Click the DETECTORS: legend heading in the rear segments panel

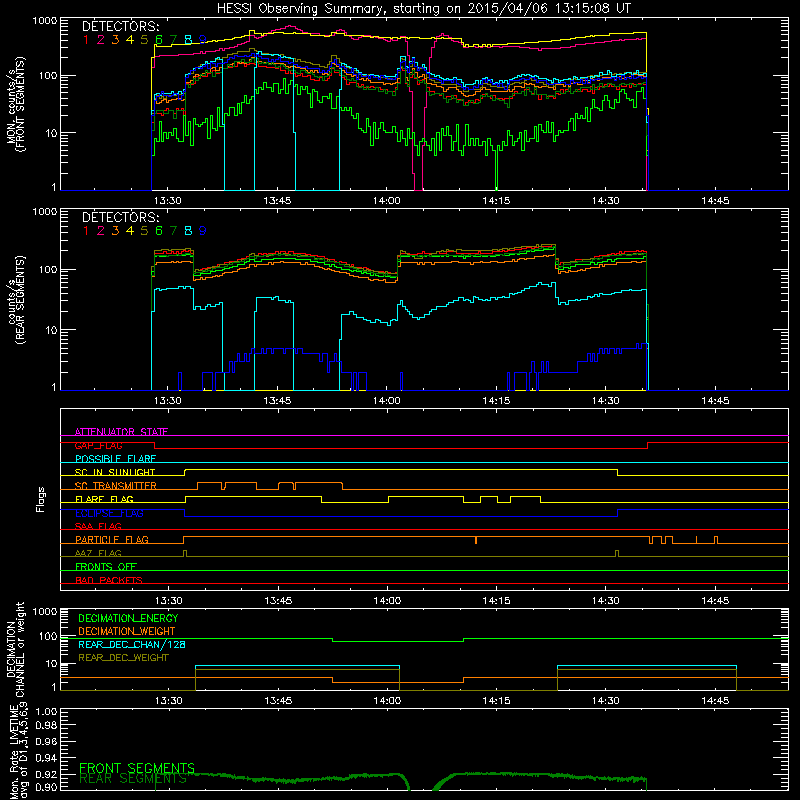pyautogui.click(x=120, y=217)
